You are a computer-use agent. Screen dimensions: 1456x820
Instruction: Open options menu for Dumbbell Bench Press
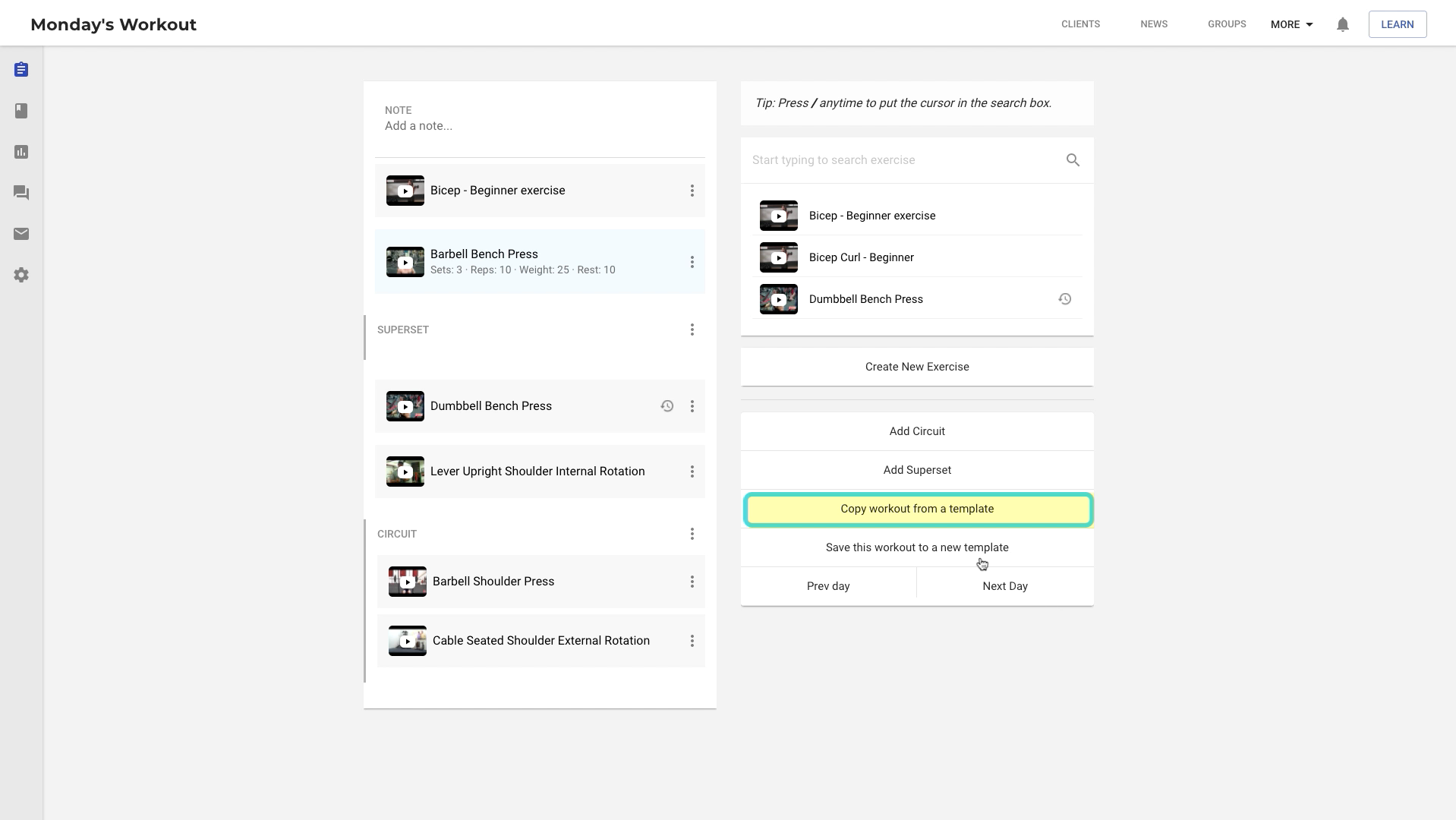(692, 406)
